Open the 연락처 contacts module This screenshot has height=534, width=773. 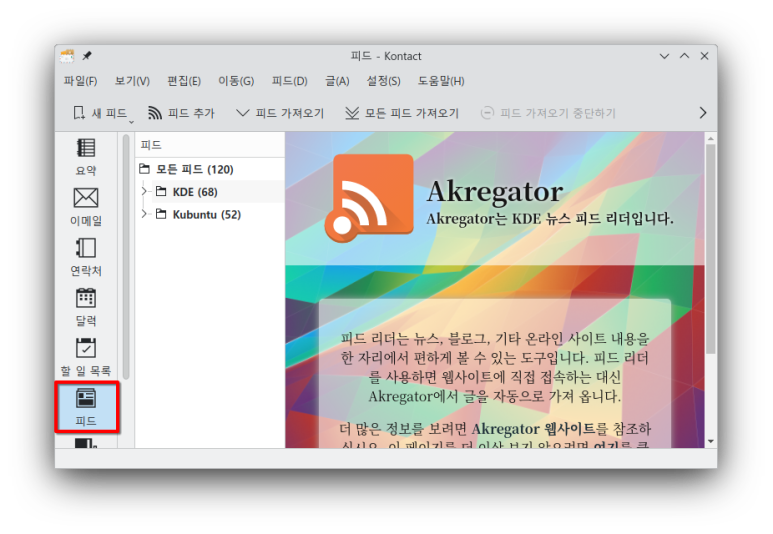coord(86,257)
